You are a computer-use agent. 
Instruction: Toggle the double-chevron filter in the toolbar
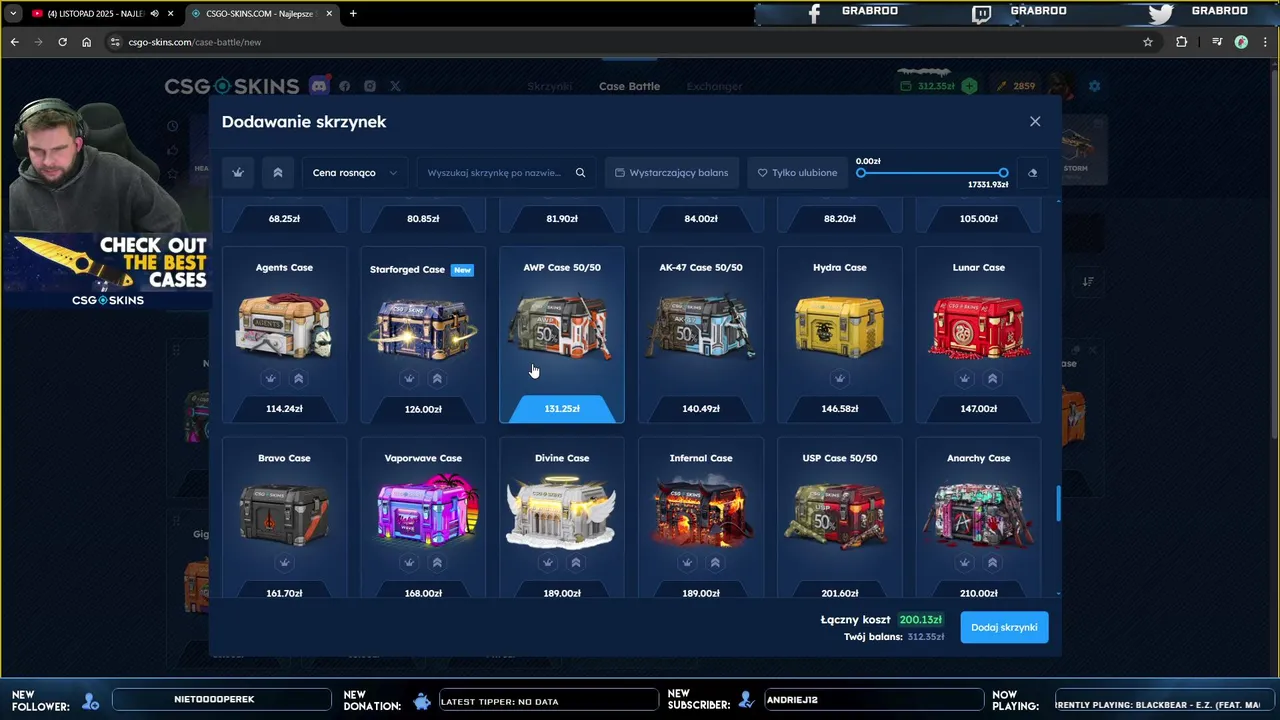[278, 173]
